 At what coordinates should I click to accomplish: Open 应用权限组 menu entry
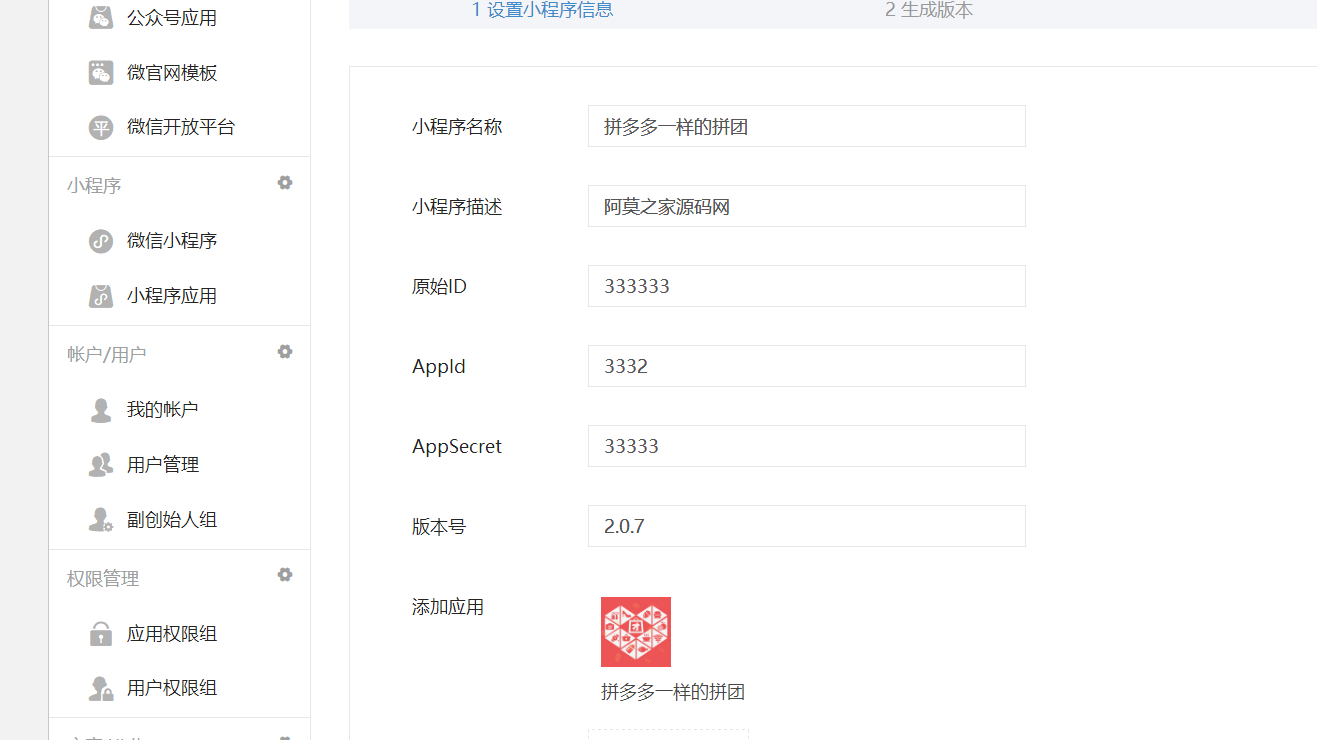tap(172, 634)
